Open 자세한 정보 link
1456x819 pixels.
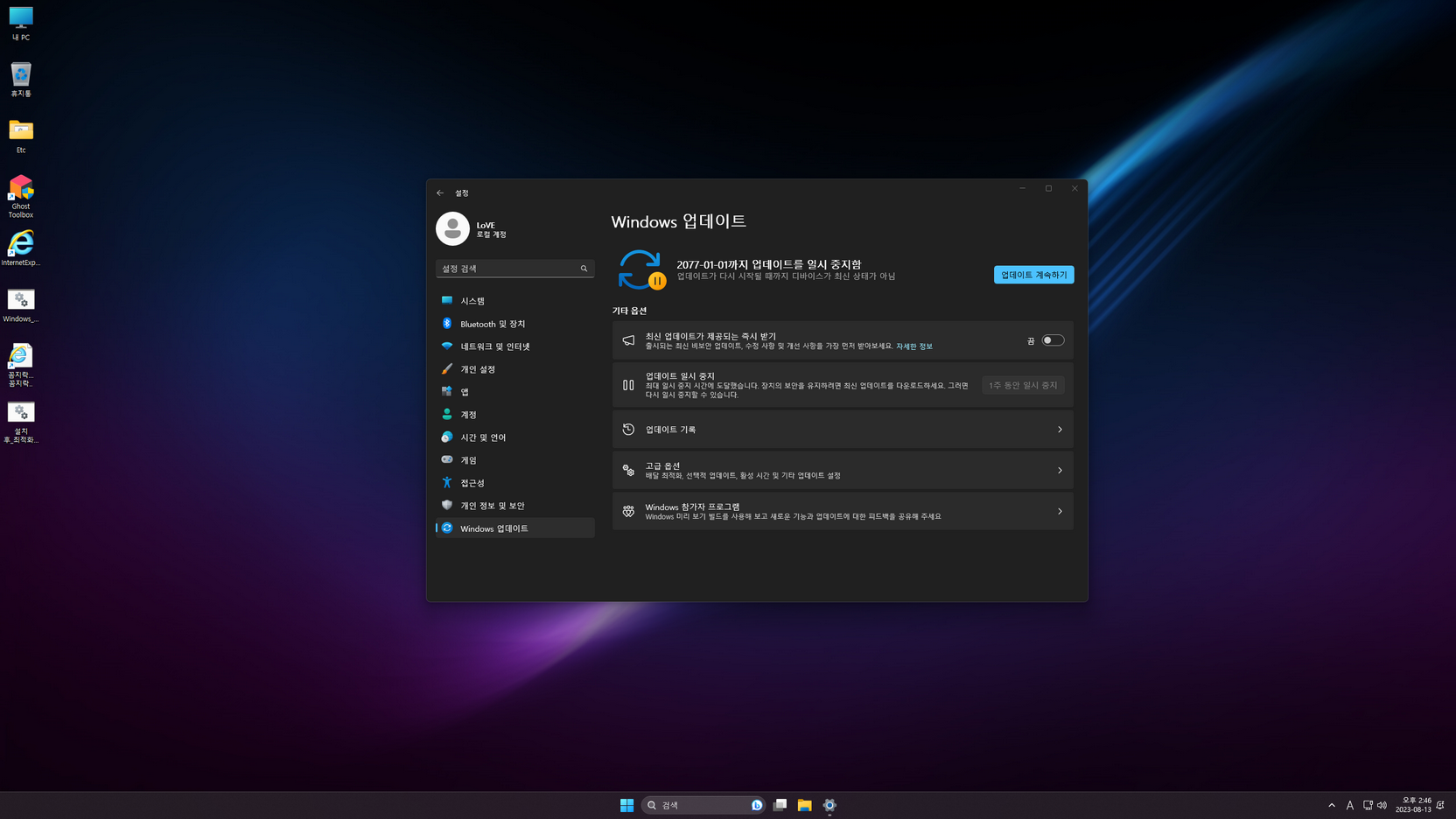(x=913, y=346)
